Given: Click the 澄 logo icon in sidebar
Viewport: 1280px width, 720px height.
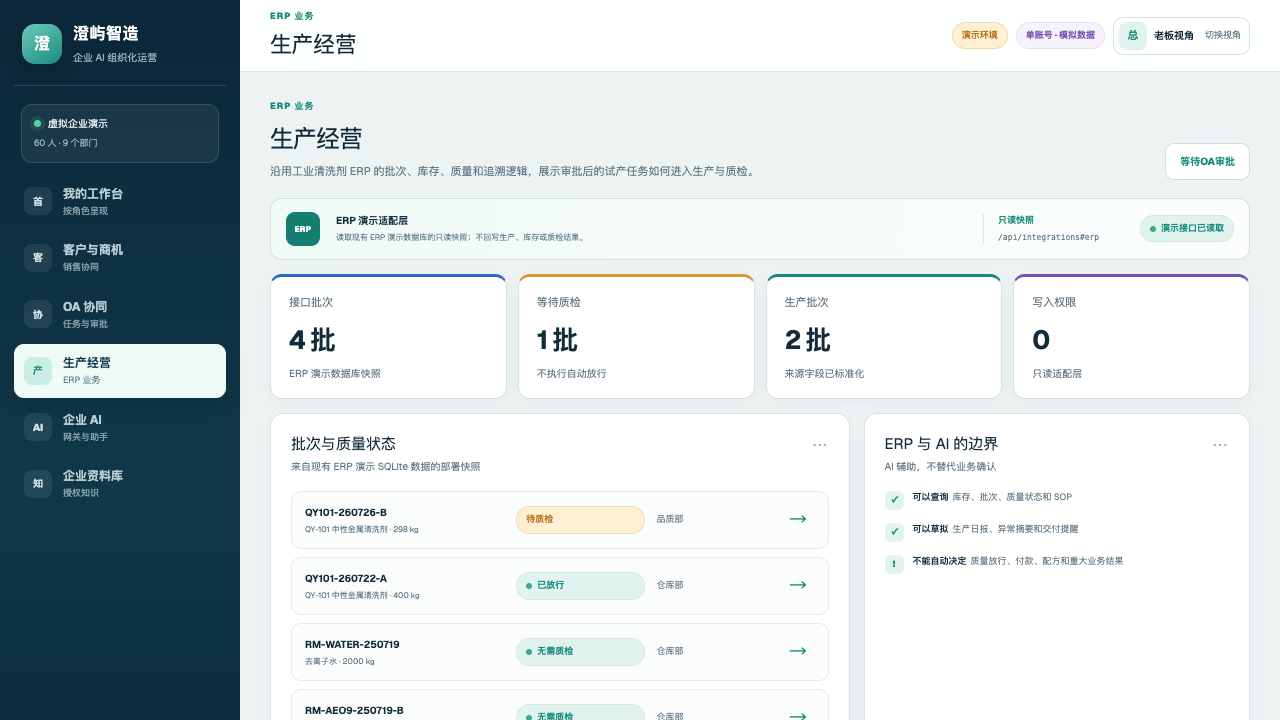Looking at the screenshot, I should (x=42, y=44).
